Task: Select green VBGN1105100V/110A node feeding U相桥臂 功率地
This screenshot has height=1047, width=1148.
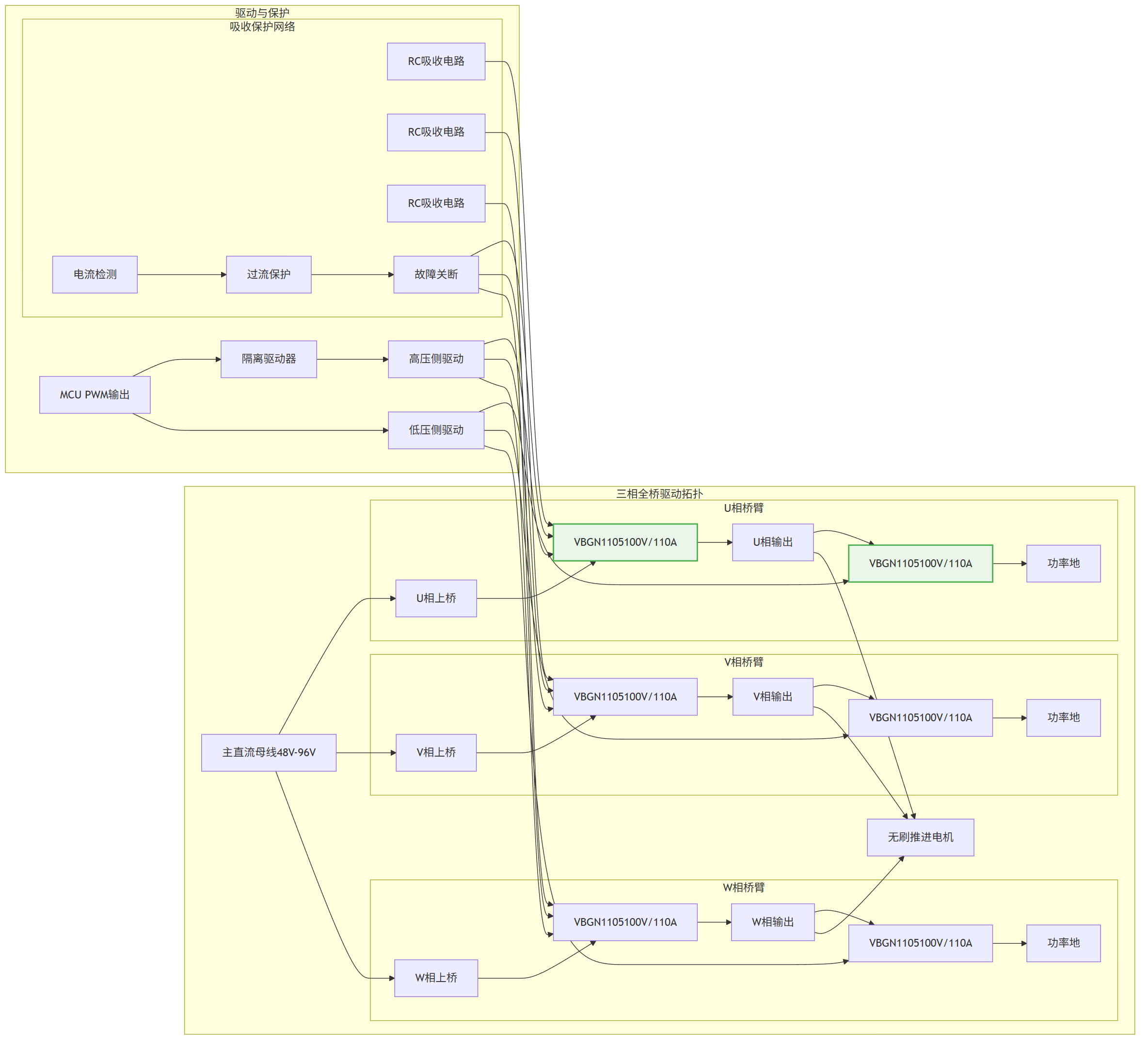Action: click(921, 564)
